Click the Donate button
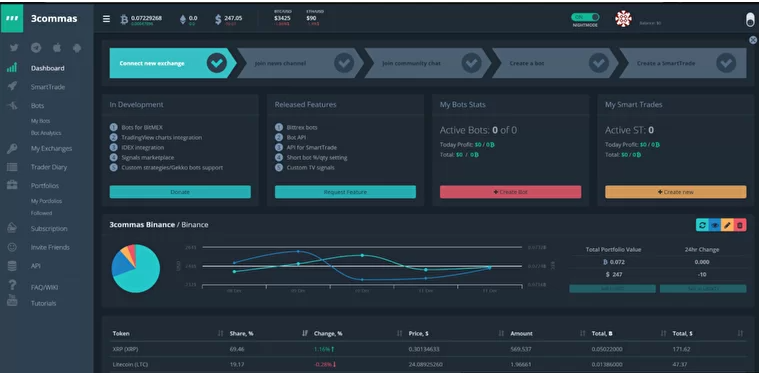The image size is (759, 373). 180,192
